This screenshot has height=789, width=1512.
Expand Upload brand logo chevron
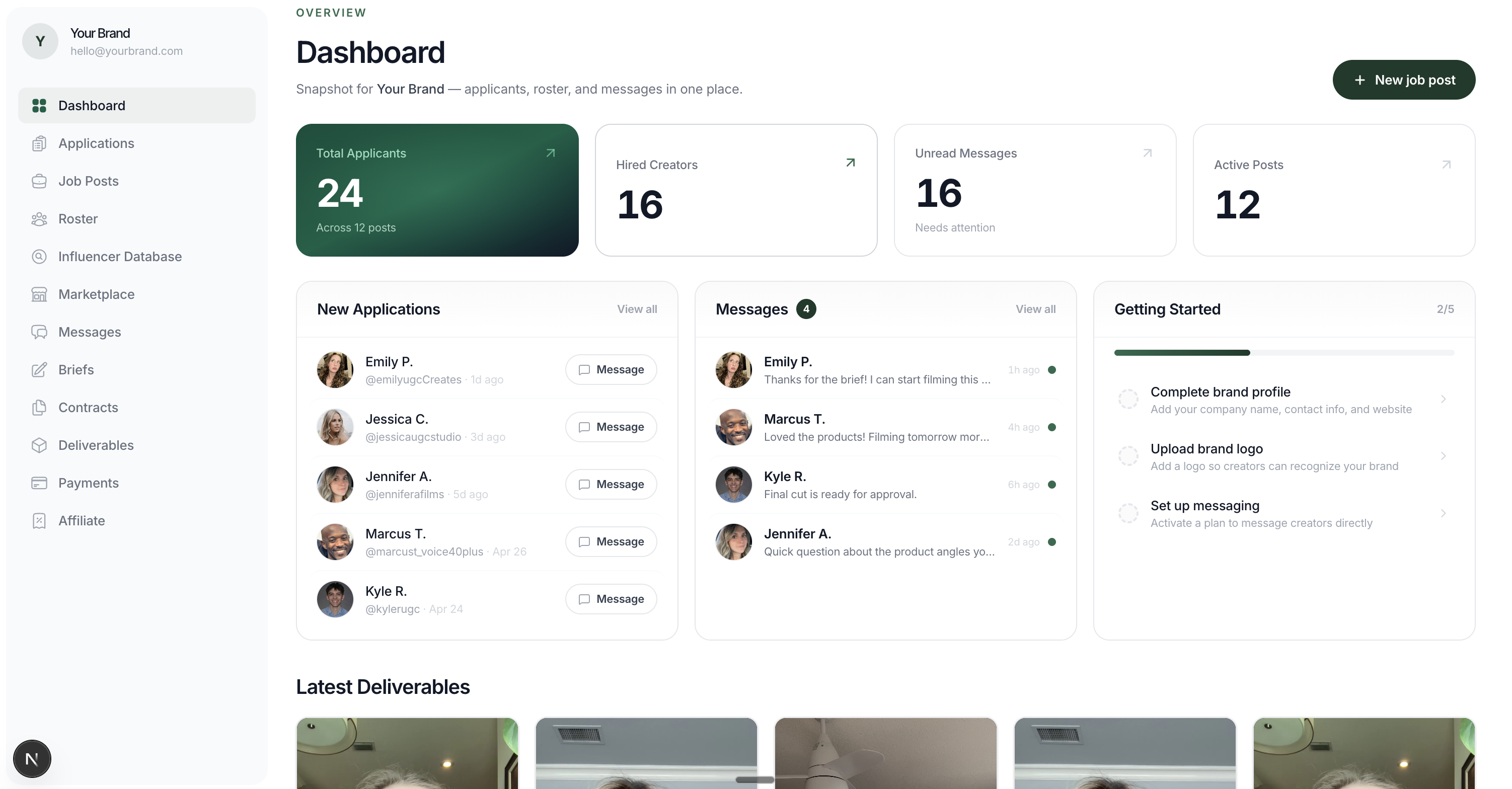click(x=1444, y=456)
